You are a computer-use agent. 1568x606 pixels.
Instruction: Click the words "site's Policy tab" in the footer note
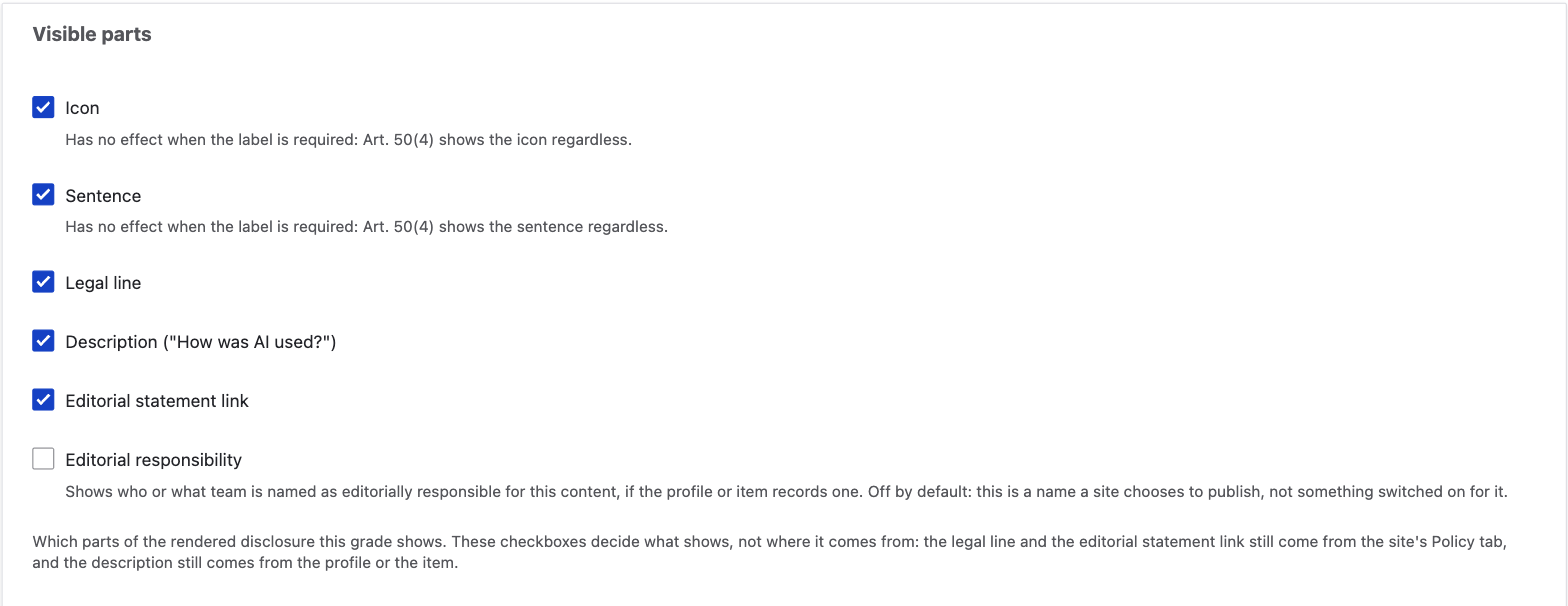click(1447, 542)
